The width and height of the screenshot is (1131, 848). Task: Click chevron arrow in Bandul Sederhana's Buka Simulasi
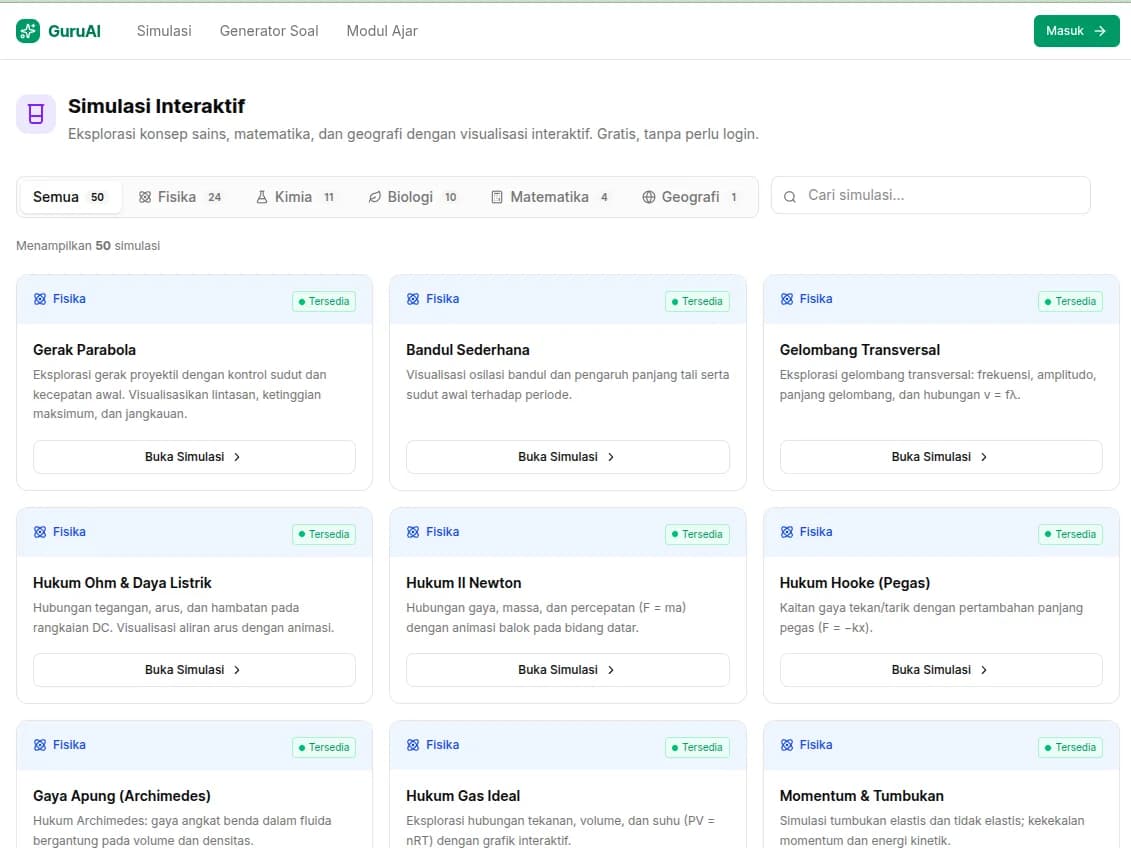610,457
